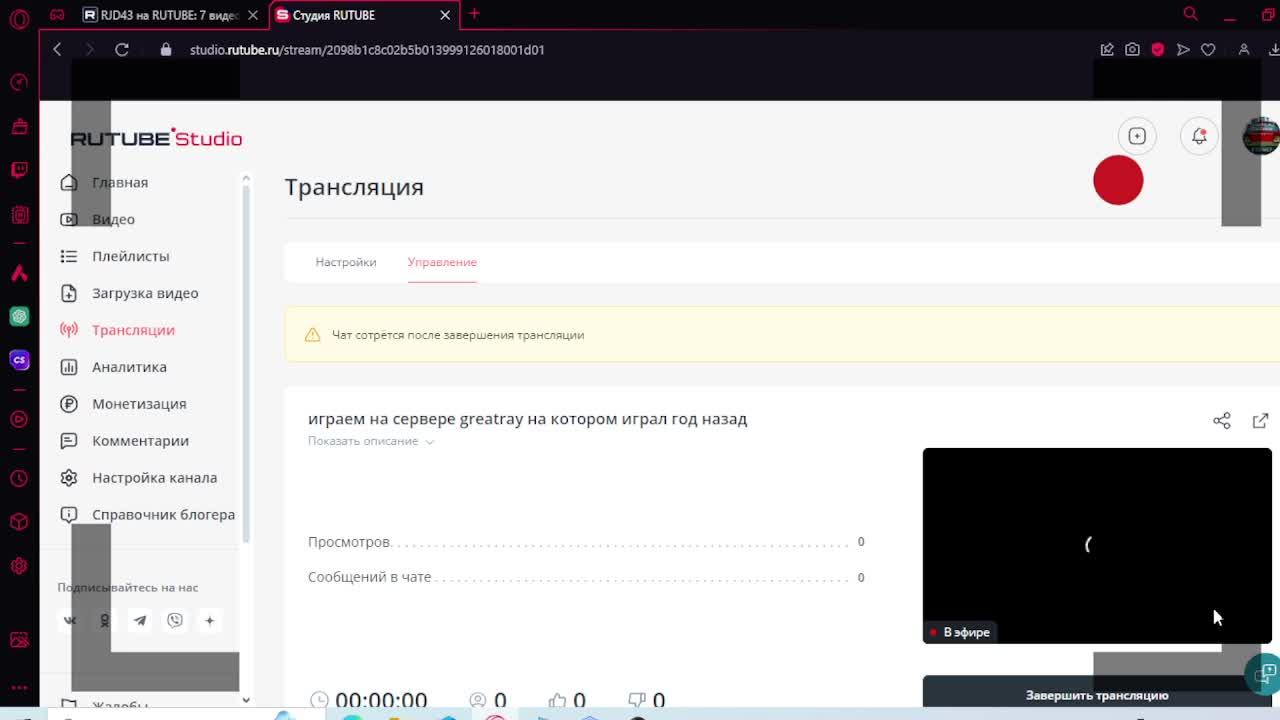Open Viber social link icon

pyautogui.click(x=175, y=621)
